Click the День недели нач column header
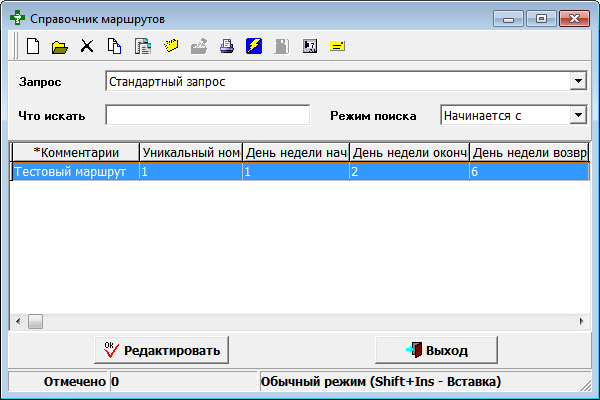The image size is (600, 400). [296, 153]
